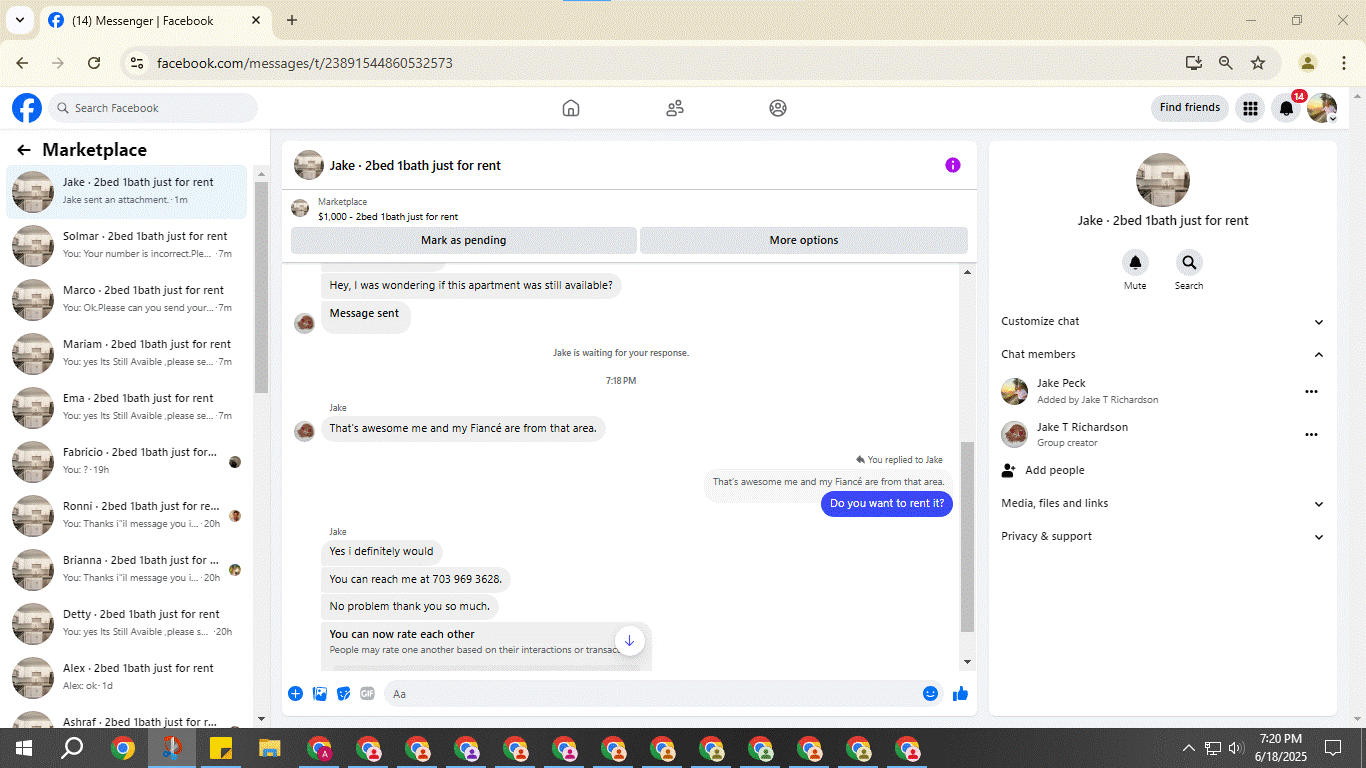Go to Facebook Home feed icon
Image resolution: width=1366 pixels, height=768 pixels.
point(571,108)
